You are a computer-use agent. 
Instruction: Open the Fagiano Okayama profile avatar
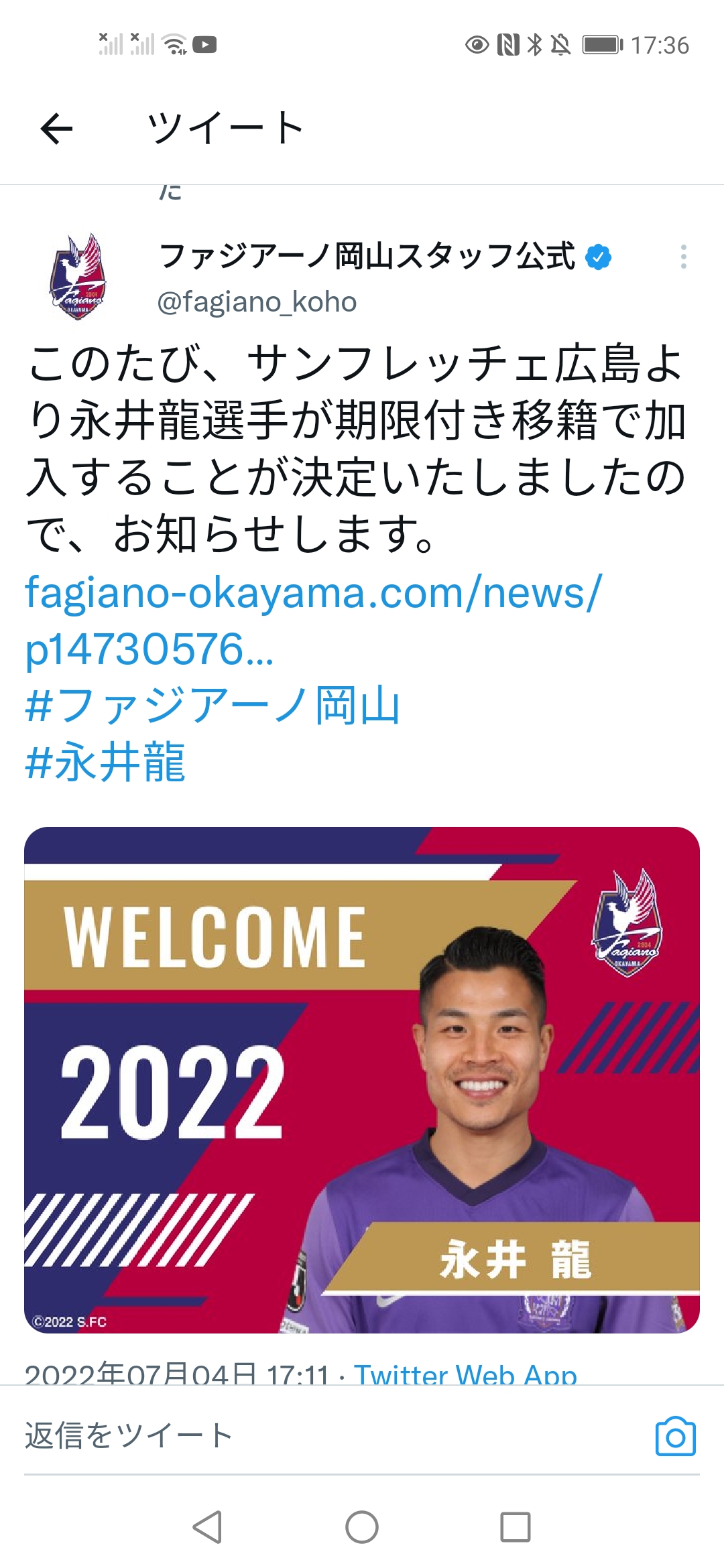[x=78, y=276]
